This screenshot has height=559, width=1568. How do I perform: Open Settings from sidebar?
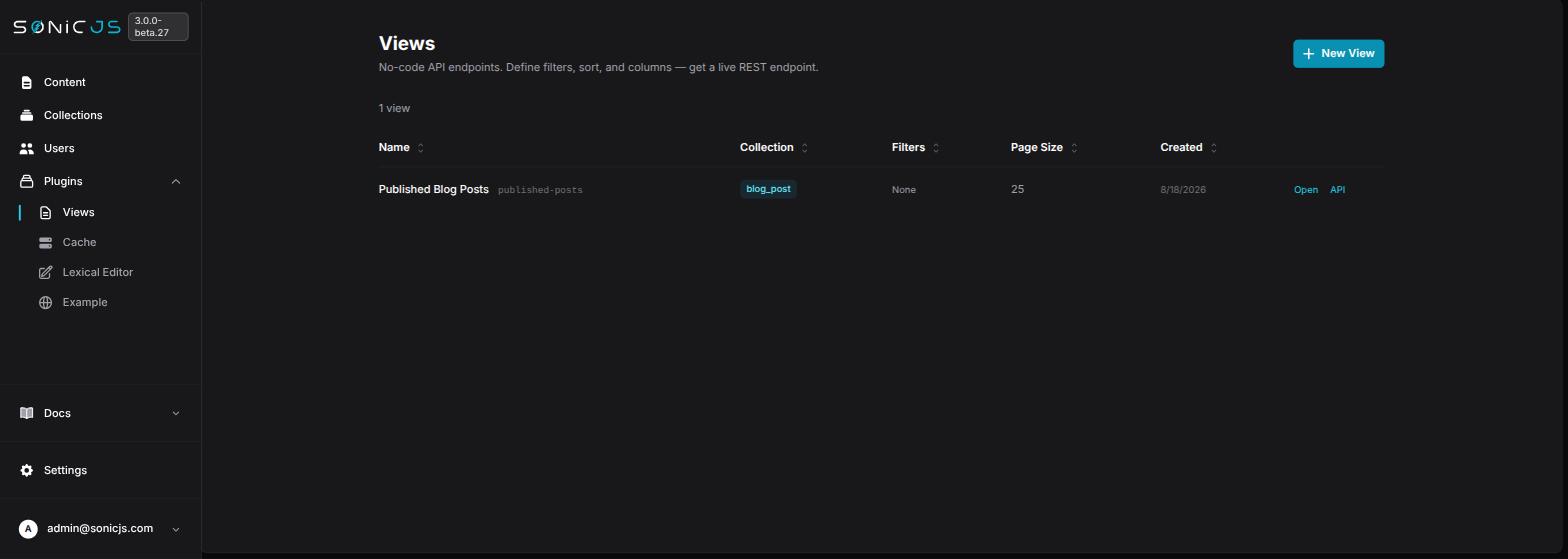pyautogui.click(x=65, y=470)
